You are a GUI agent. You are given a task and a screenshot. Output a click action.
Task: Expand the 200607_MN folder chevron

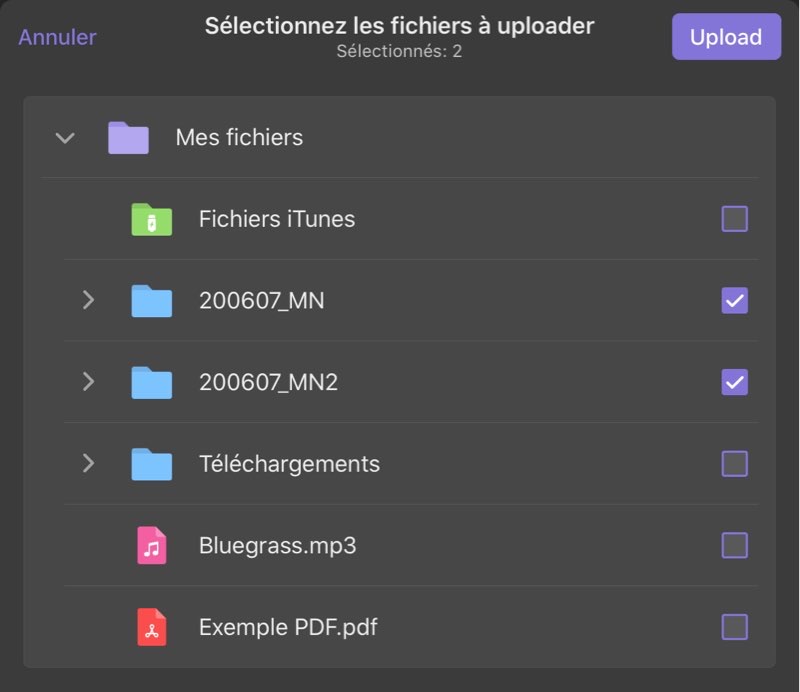point(88,300)
